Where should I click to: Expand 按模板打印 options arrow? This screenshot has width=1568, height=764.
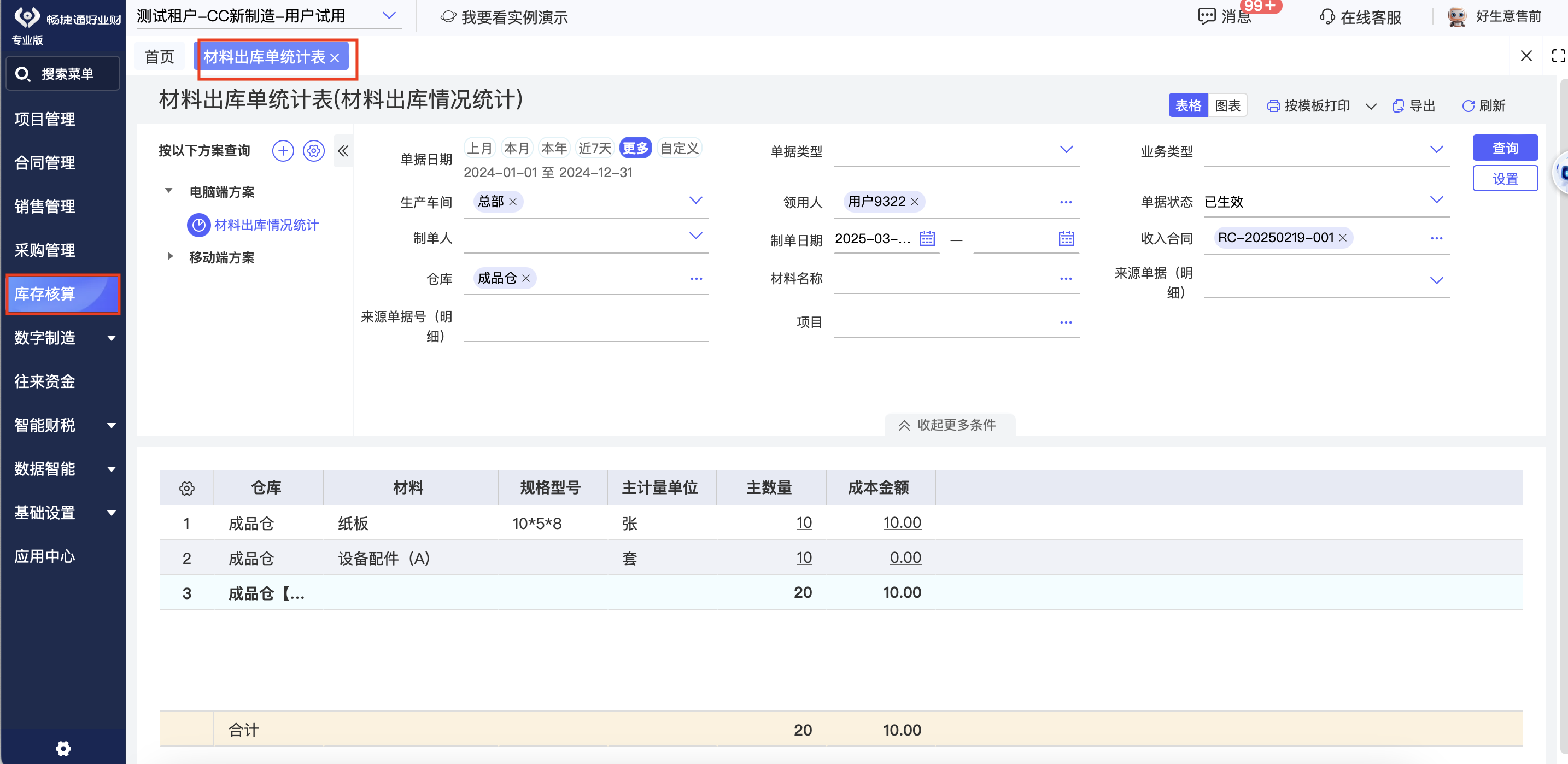[1371, 107]
